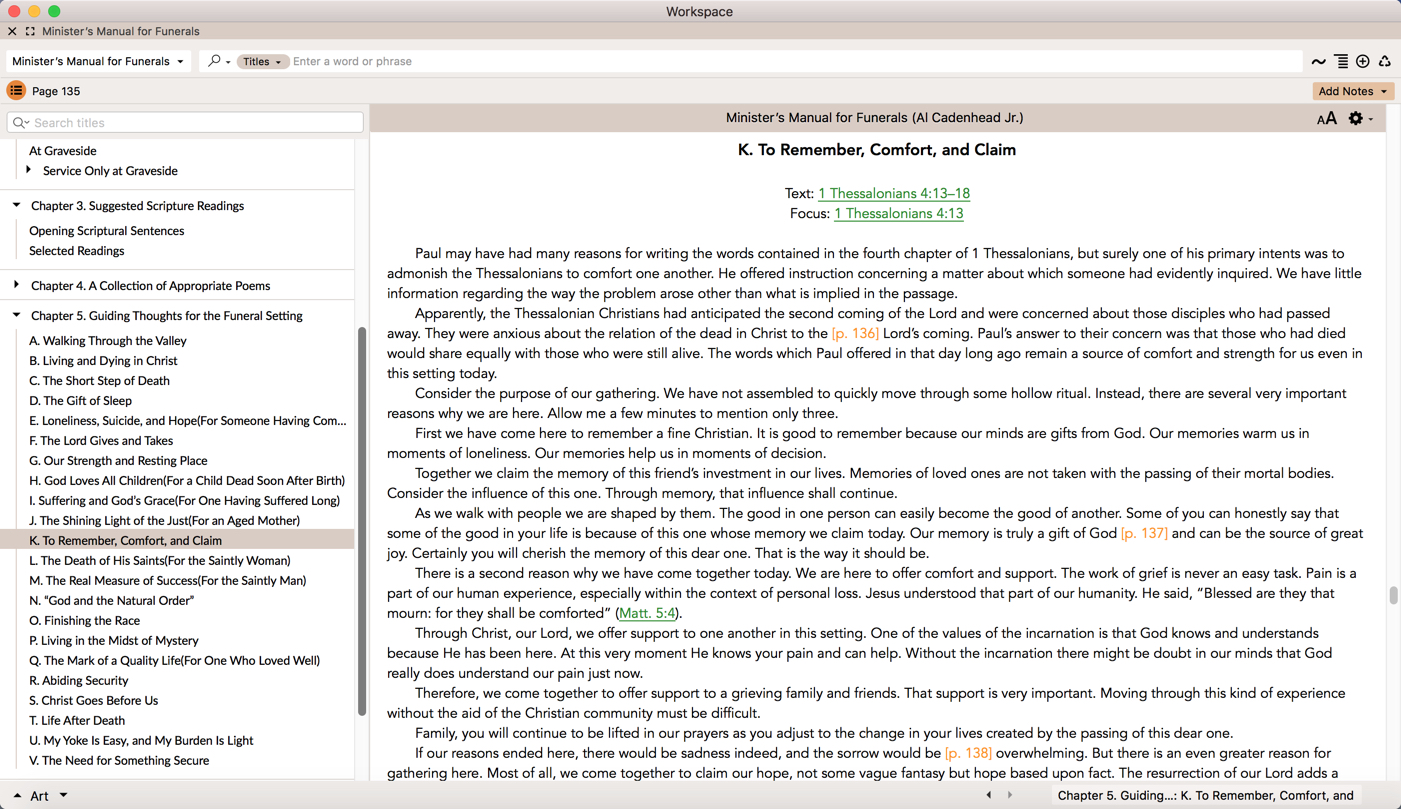Select F. The Lord Gives and Takes

(101, 441)
